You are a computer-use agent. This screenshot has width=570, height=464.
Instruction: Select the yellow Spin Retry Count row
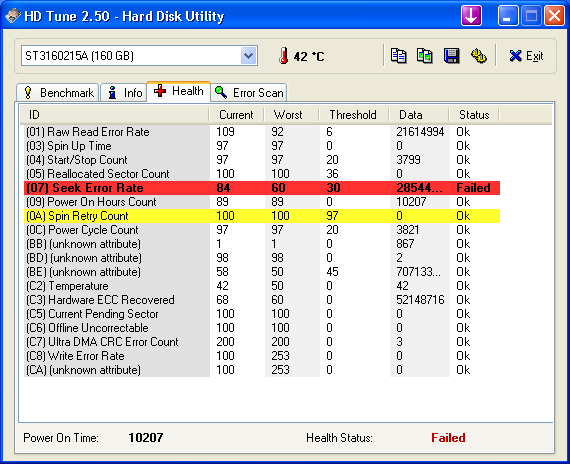click(262, 216)
